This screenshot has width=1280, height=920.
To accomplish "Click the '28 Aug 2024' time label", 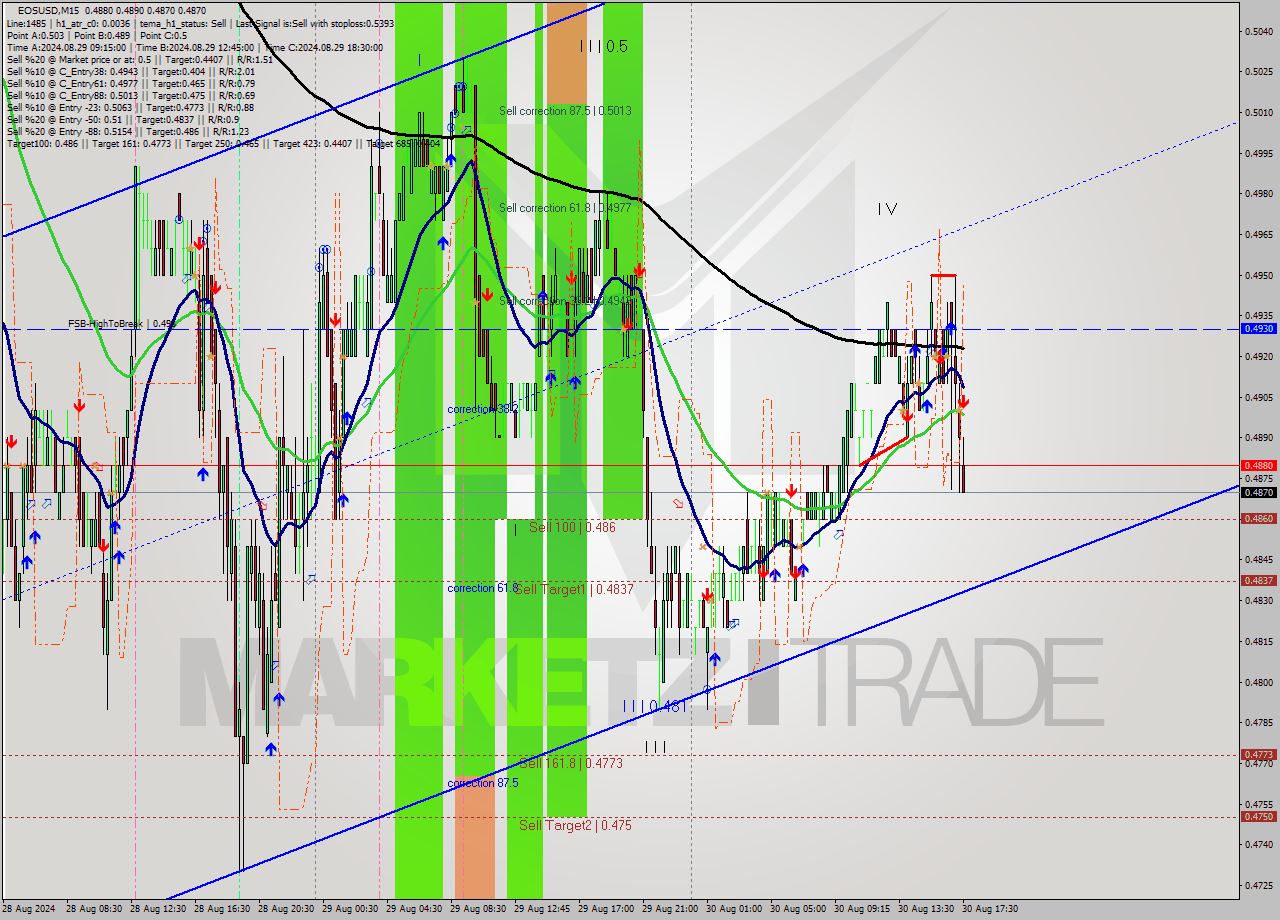I will [28, 909].
